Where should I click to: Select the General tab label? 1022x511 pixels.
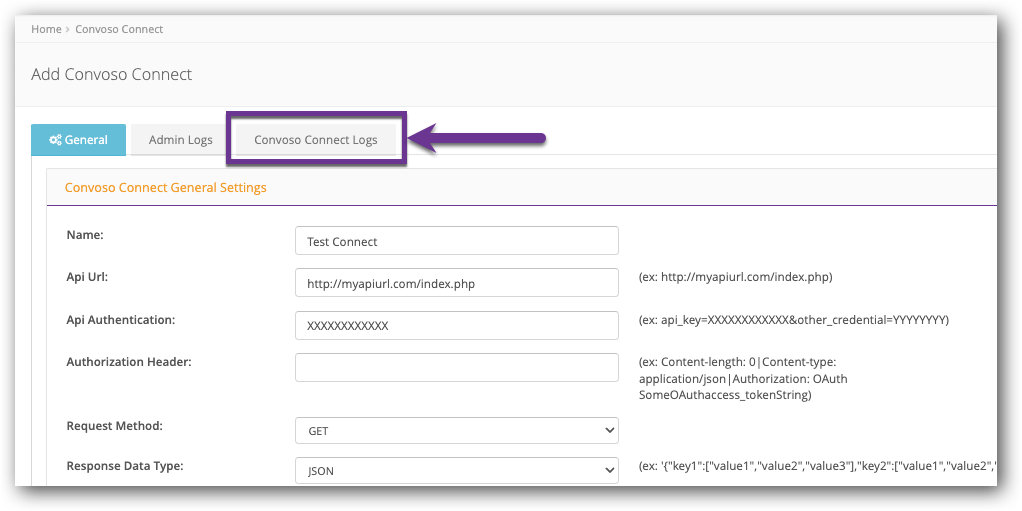point(86,139)
